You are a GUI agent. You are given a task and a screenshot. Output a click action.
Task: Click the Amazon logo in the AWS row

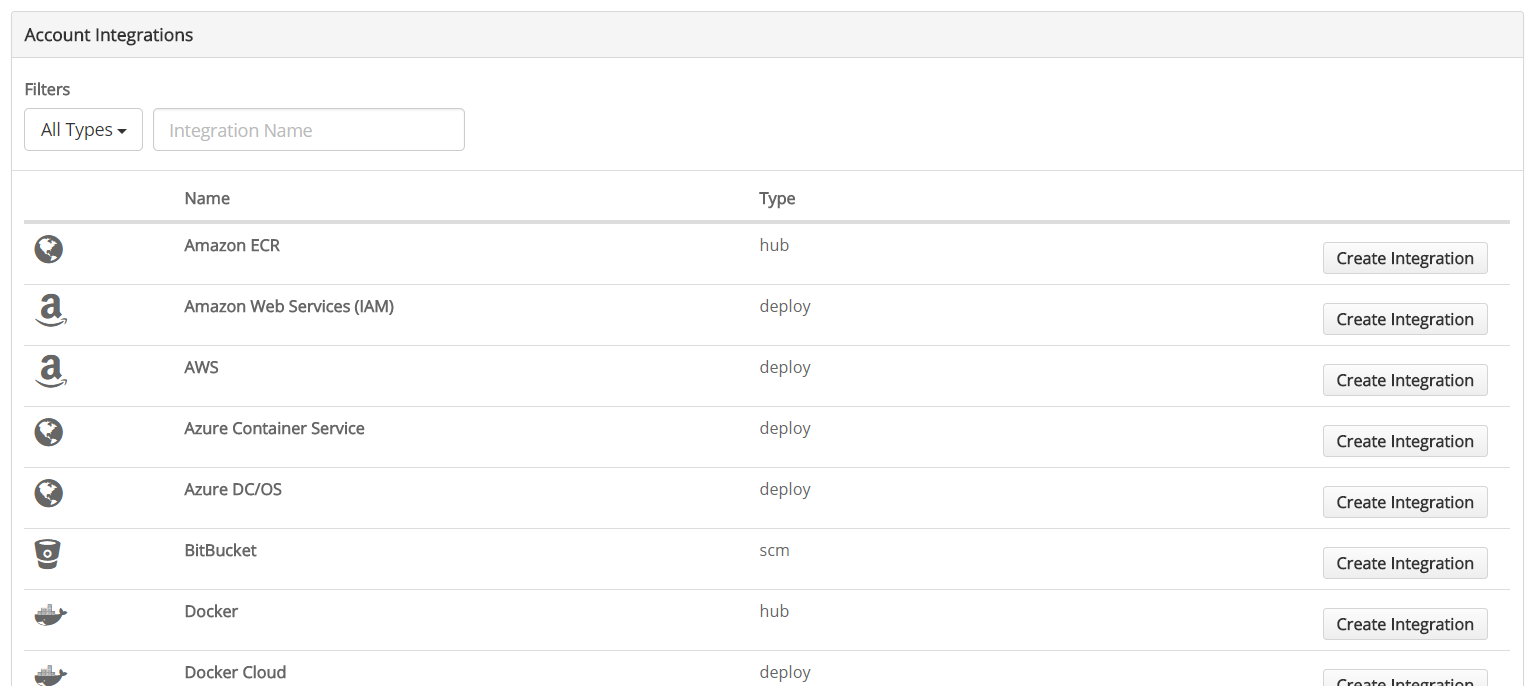(50, 372)
